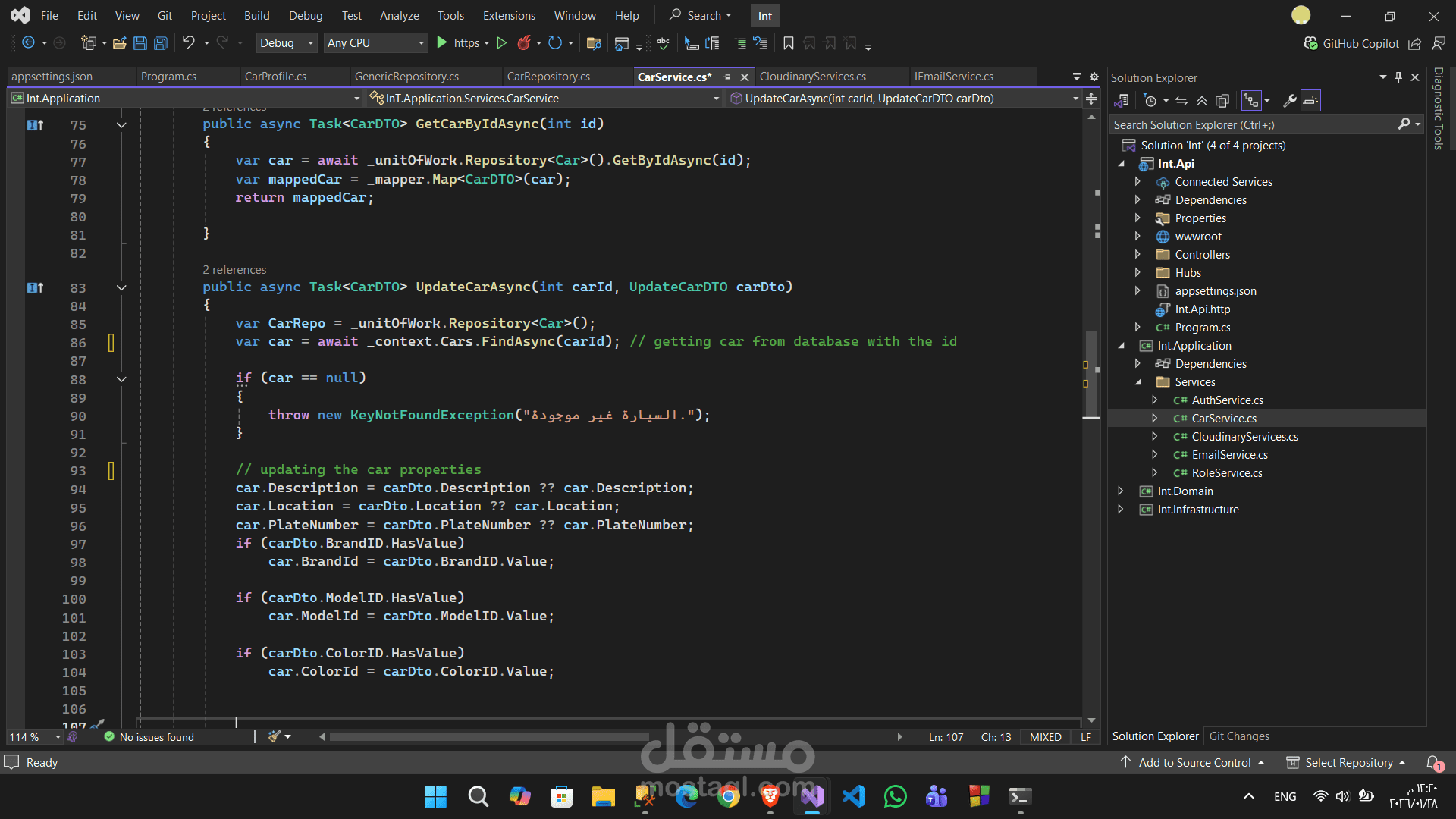Viewport: 1456px width, 819px height.
Task: Toggle auto-hide pin for Solution Explorer
Action: point(1398,77)
